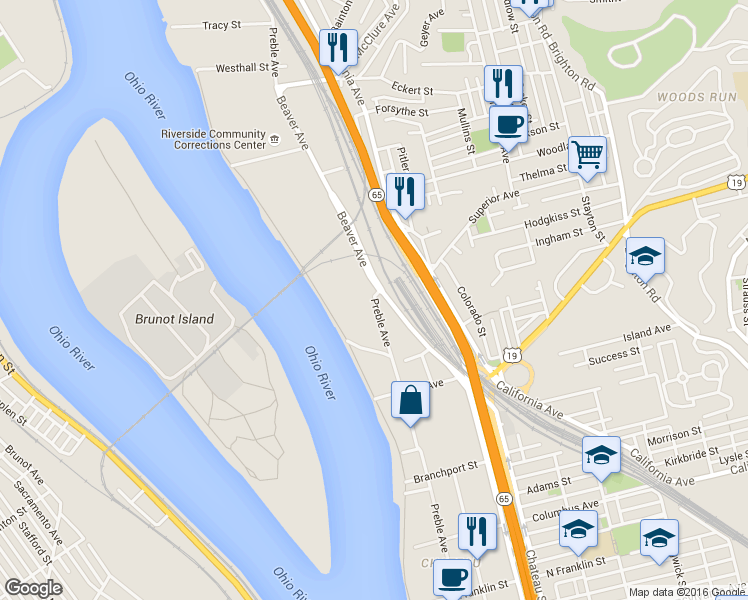Click the Route 19 shield near Success St
This screenshot has height=600, width=748.
[x=511, y=356]
